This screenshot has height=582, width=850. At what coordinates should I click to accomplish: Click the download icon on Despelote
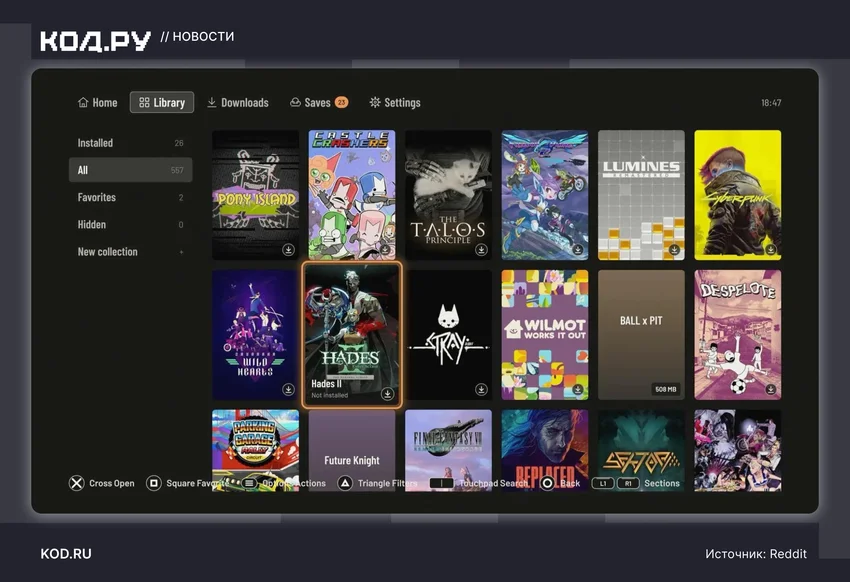[770, 389]
